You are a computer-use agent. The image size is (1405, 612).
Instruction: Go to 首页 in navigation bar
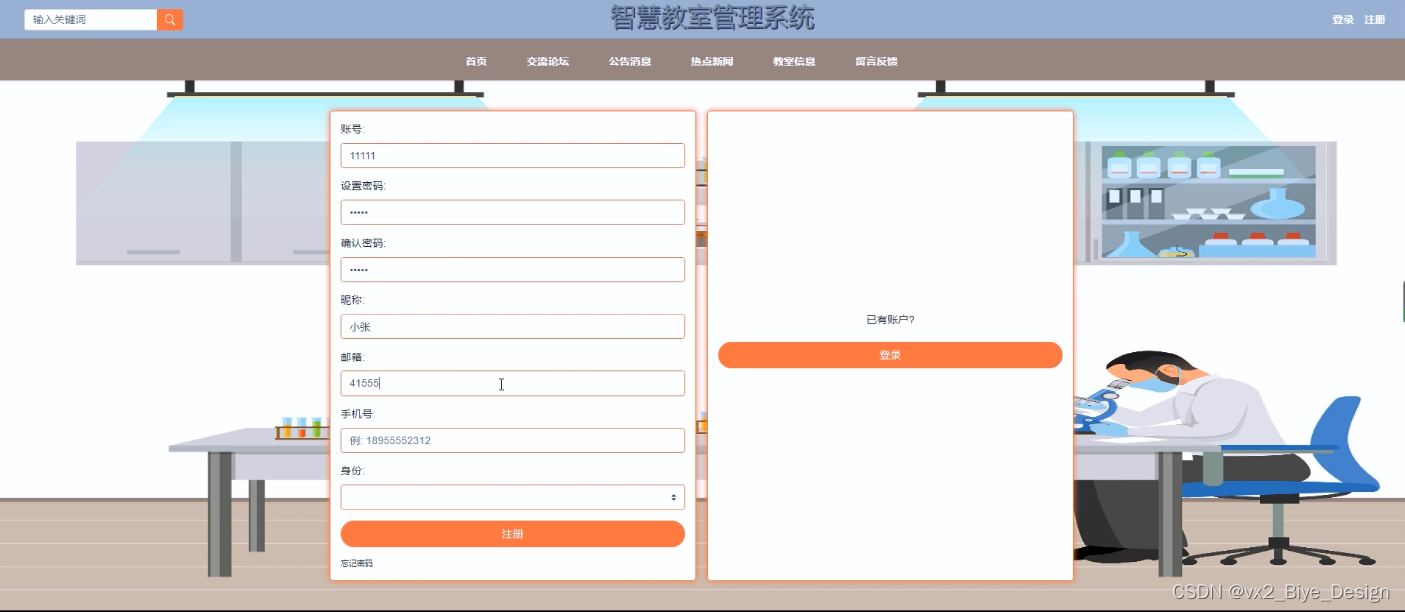[476, 61]
